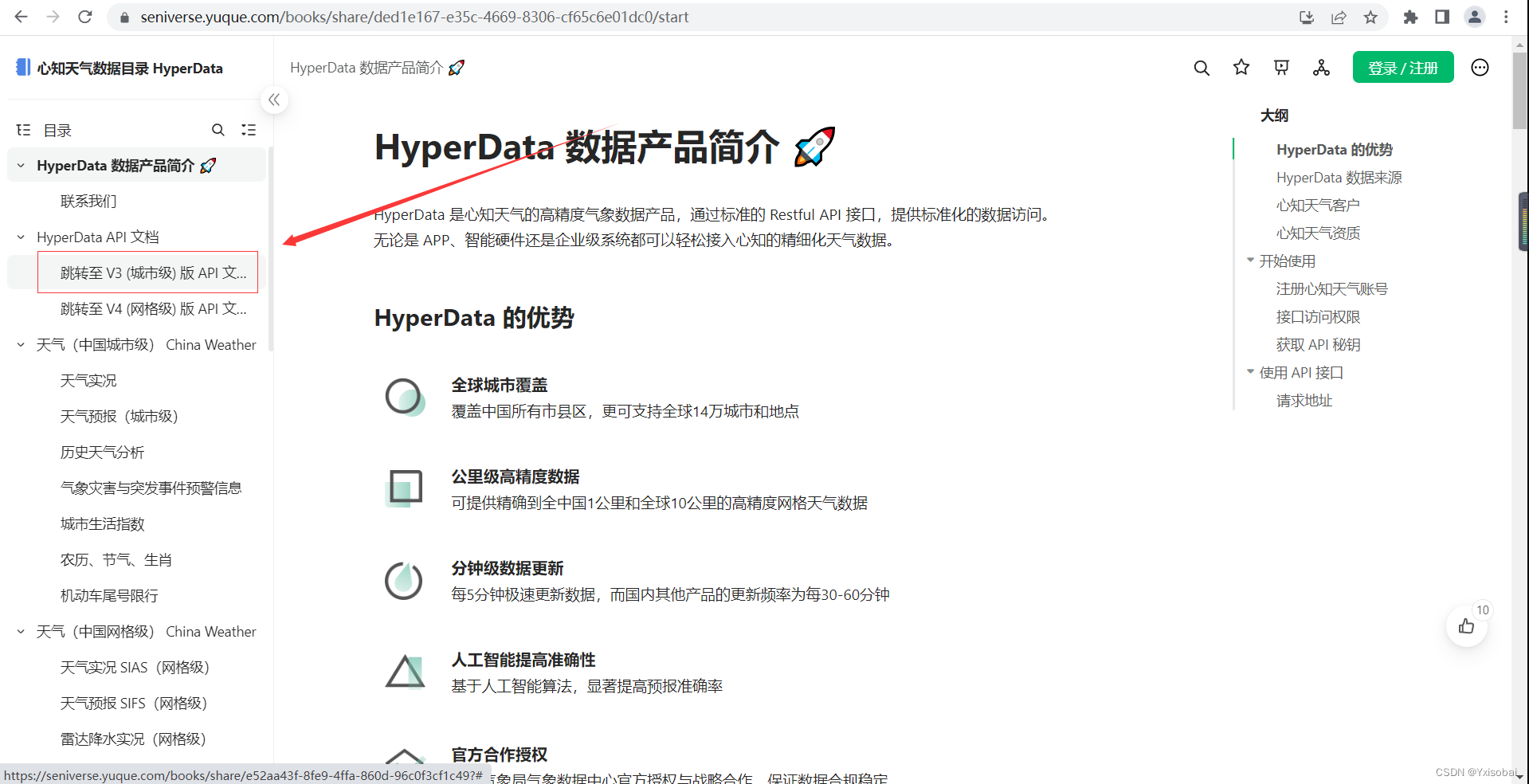Viewport: 1529px width, 784px height.
Task: Bookmark this page with the star in address bar
Action: (x=1370, y=17)
